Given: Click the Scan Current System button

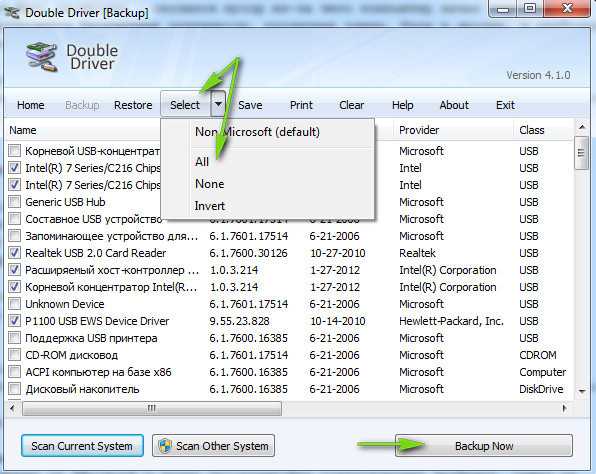Looking at the screenshot, I should pos(82,445).
